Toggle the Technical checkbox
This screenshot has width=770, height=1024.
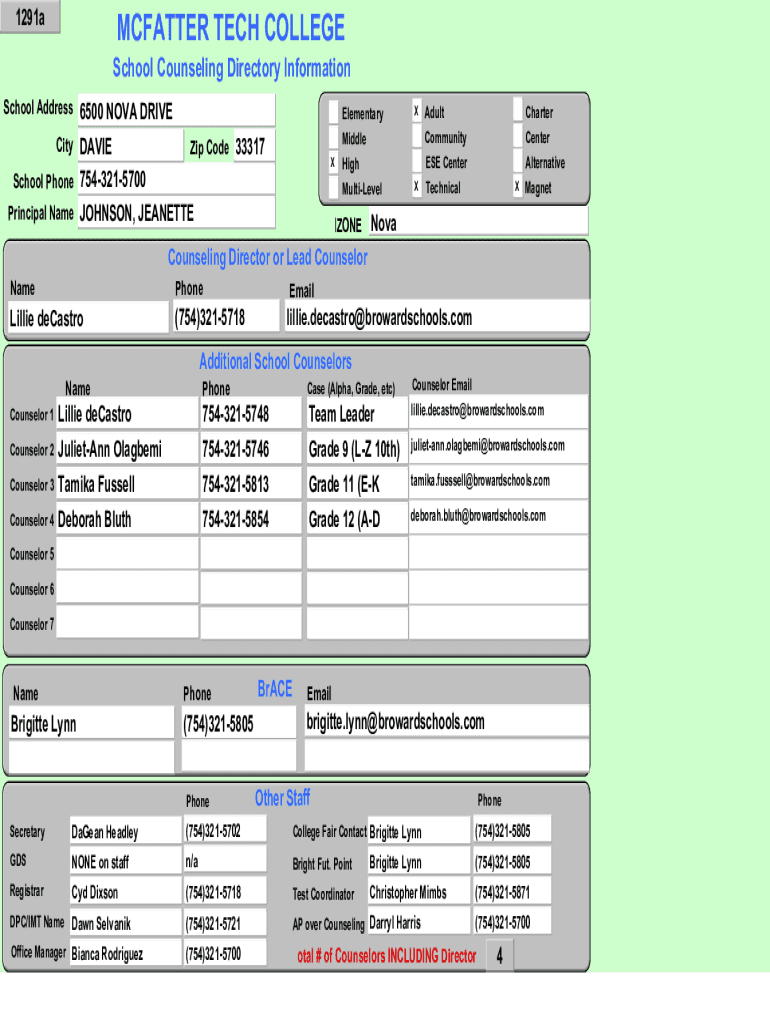[417, 187]
